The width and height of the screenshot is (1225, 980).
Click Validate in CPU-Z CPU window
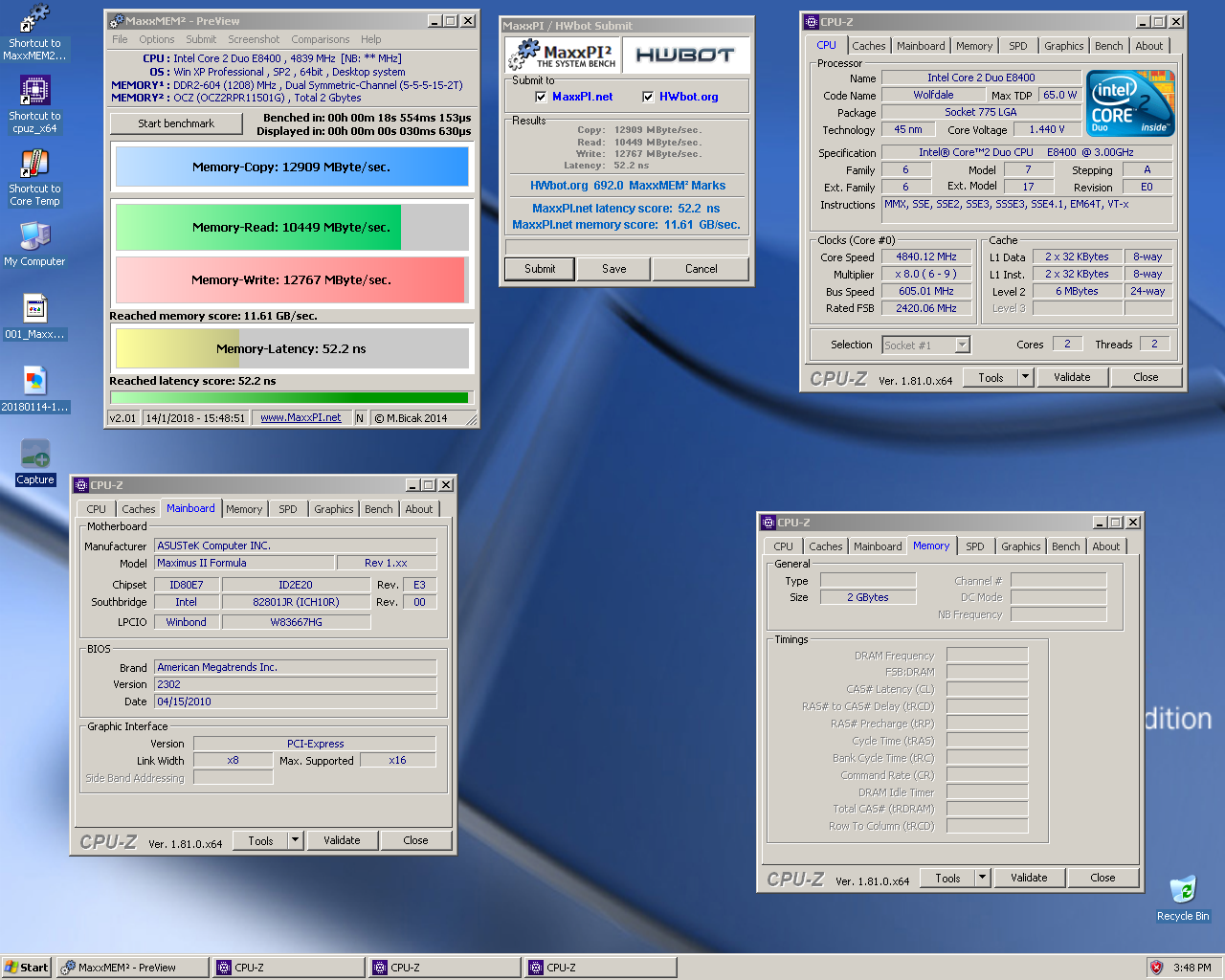(x=1072, y=377)
